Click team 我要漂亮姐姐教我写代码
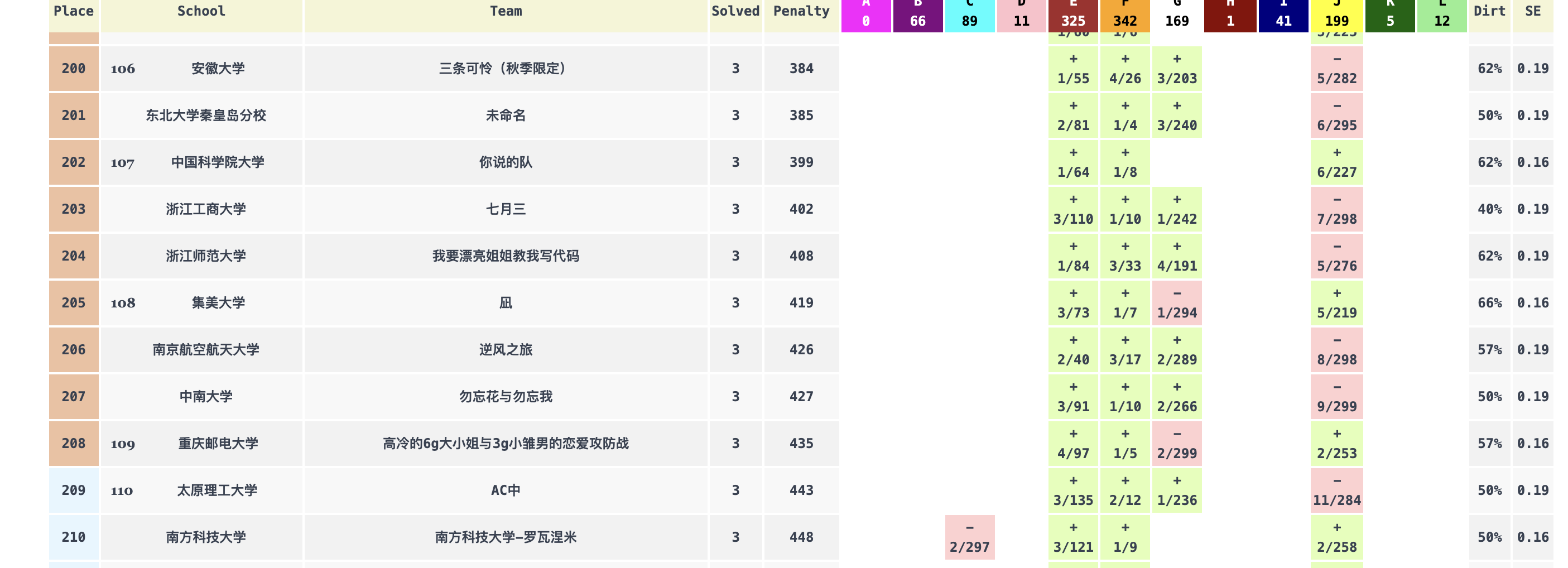 pos(506,256)
